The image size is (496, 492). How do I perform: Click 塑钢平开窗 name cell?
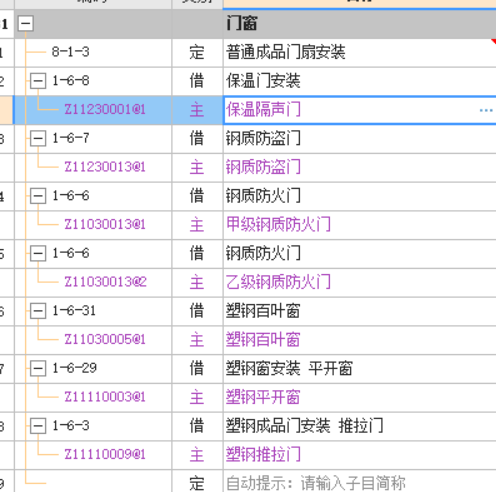coord(359,397)
